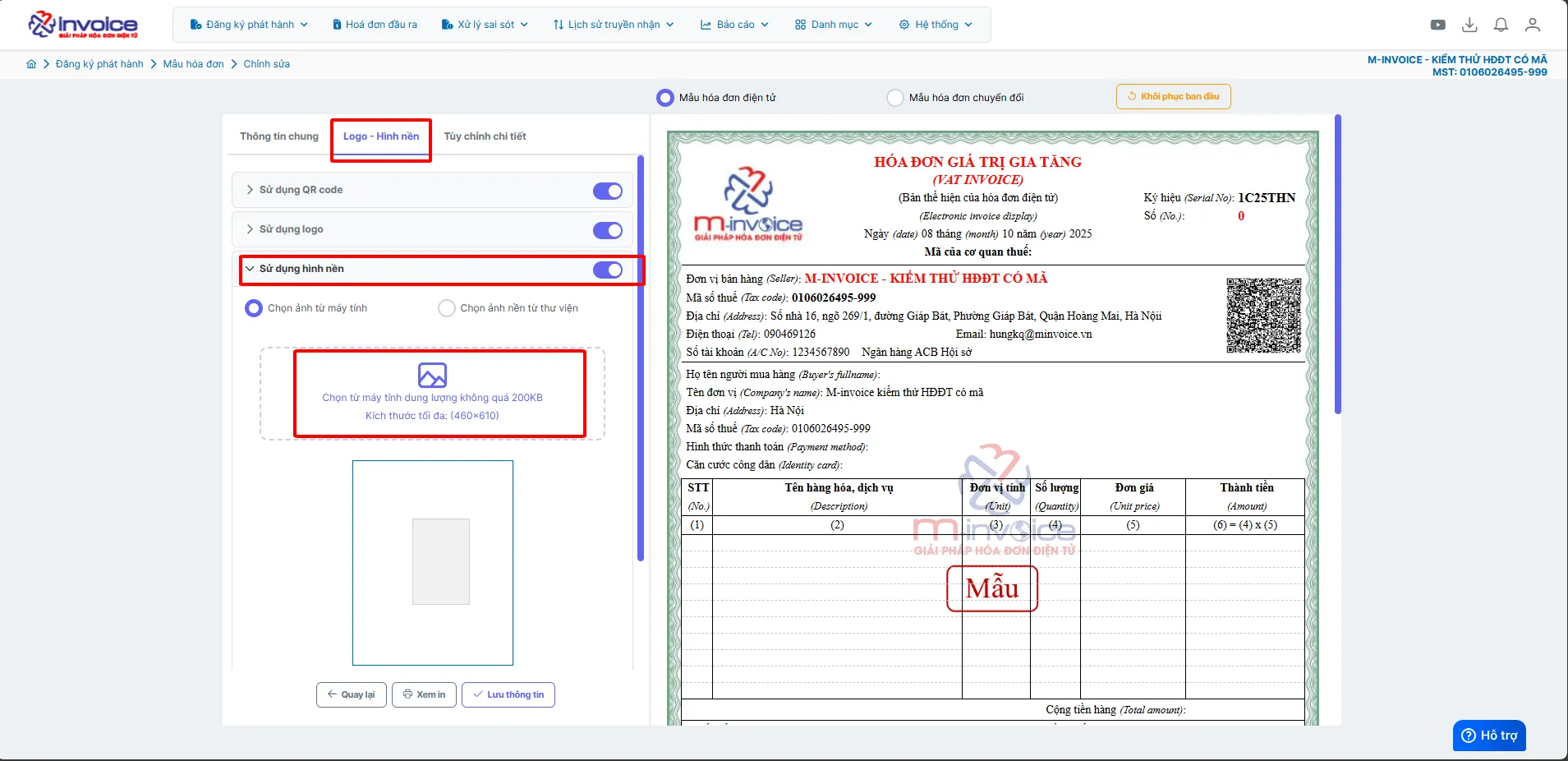Click the left panel vertical scrollbar
This screenshot has height=761, width=1568.
tap(641, 358)
